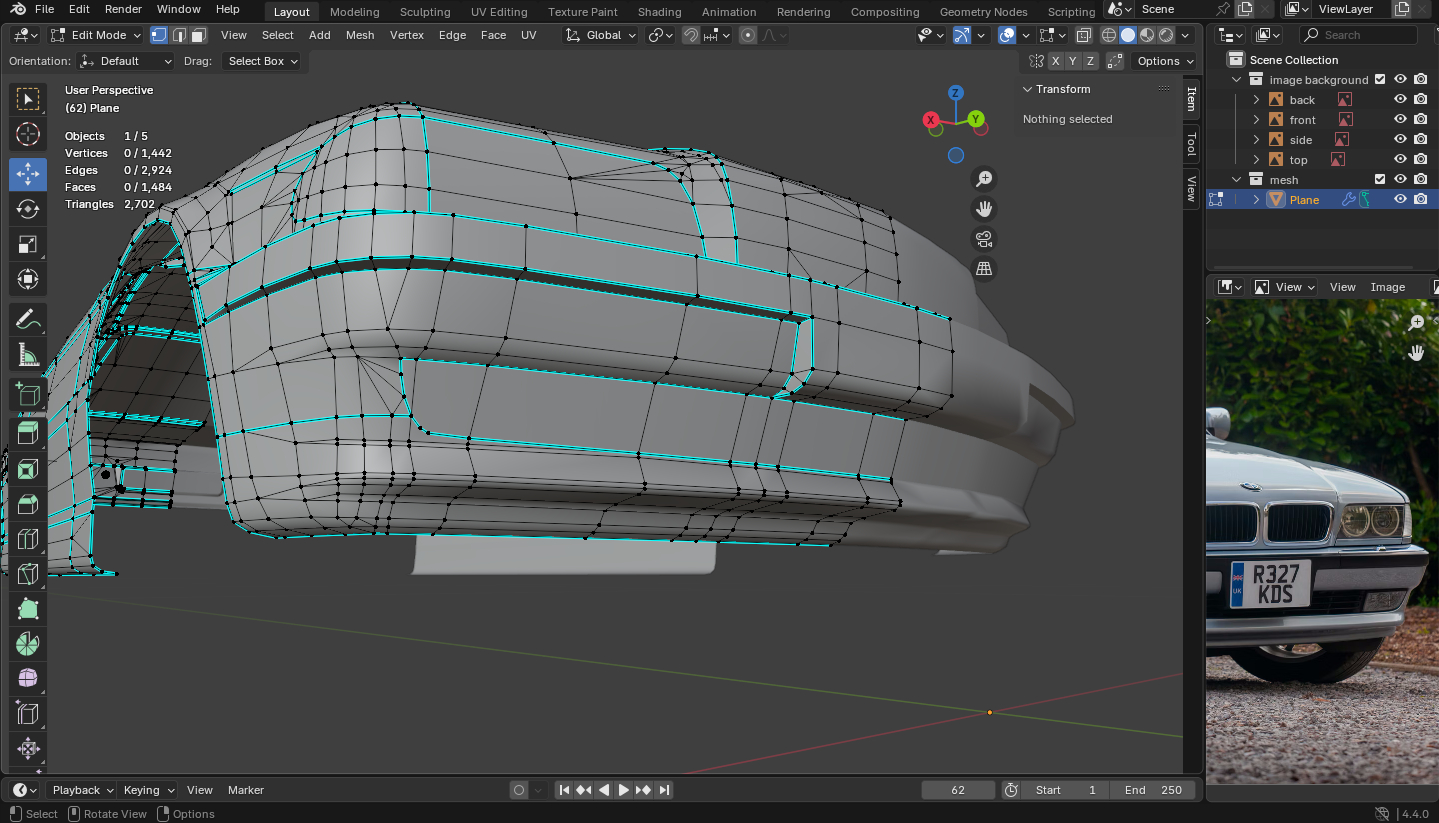
Task: Toggle camera view in viewport
Action: (984, 239)
